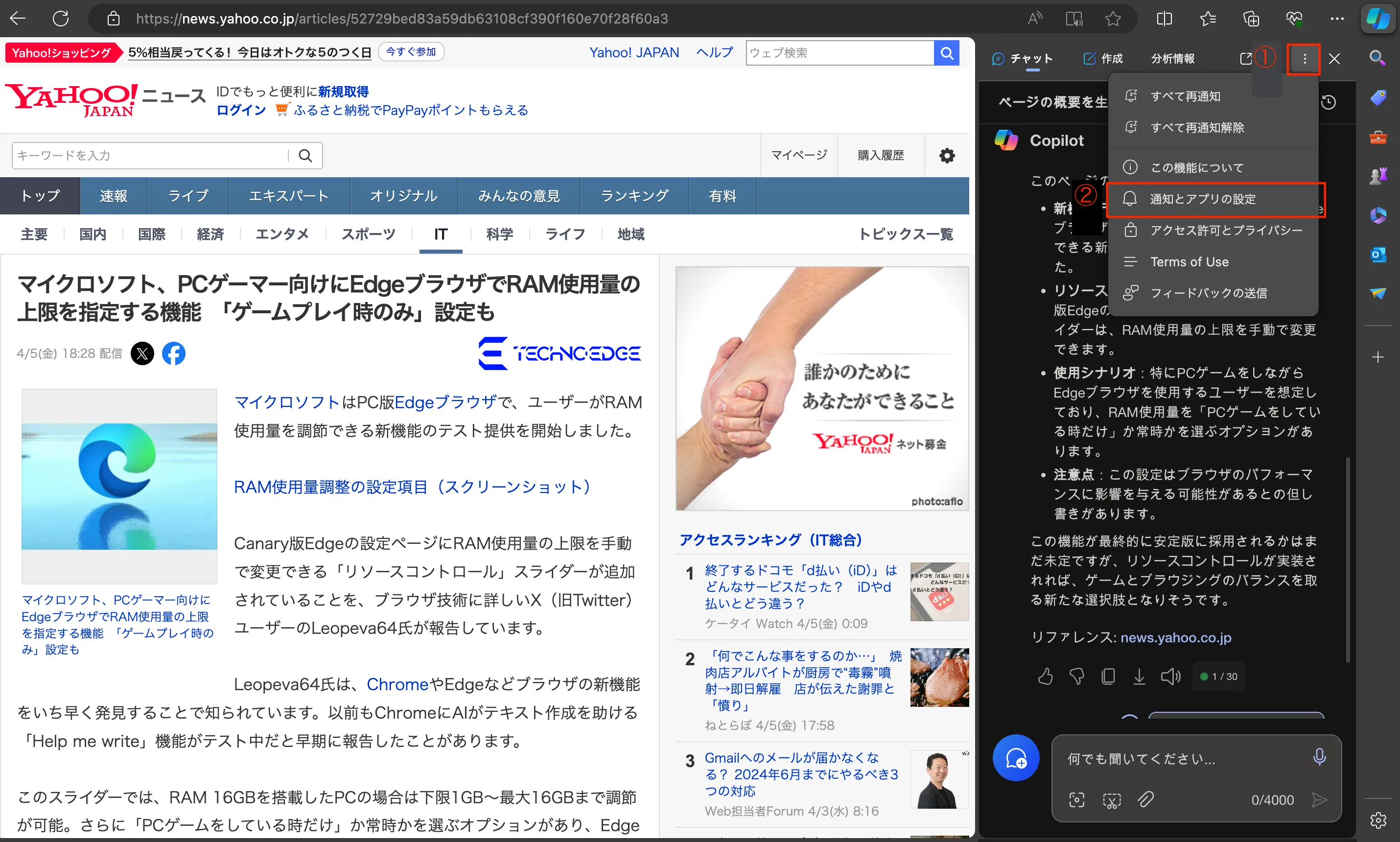This screenshot has height=842, width=1400.
Task: Open the read aloud icon in address bar
Action: click(x=1035, y=19)
